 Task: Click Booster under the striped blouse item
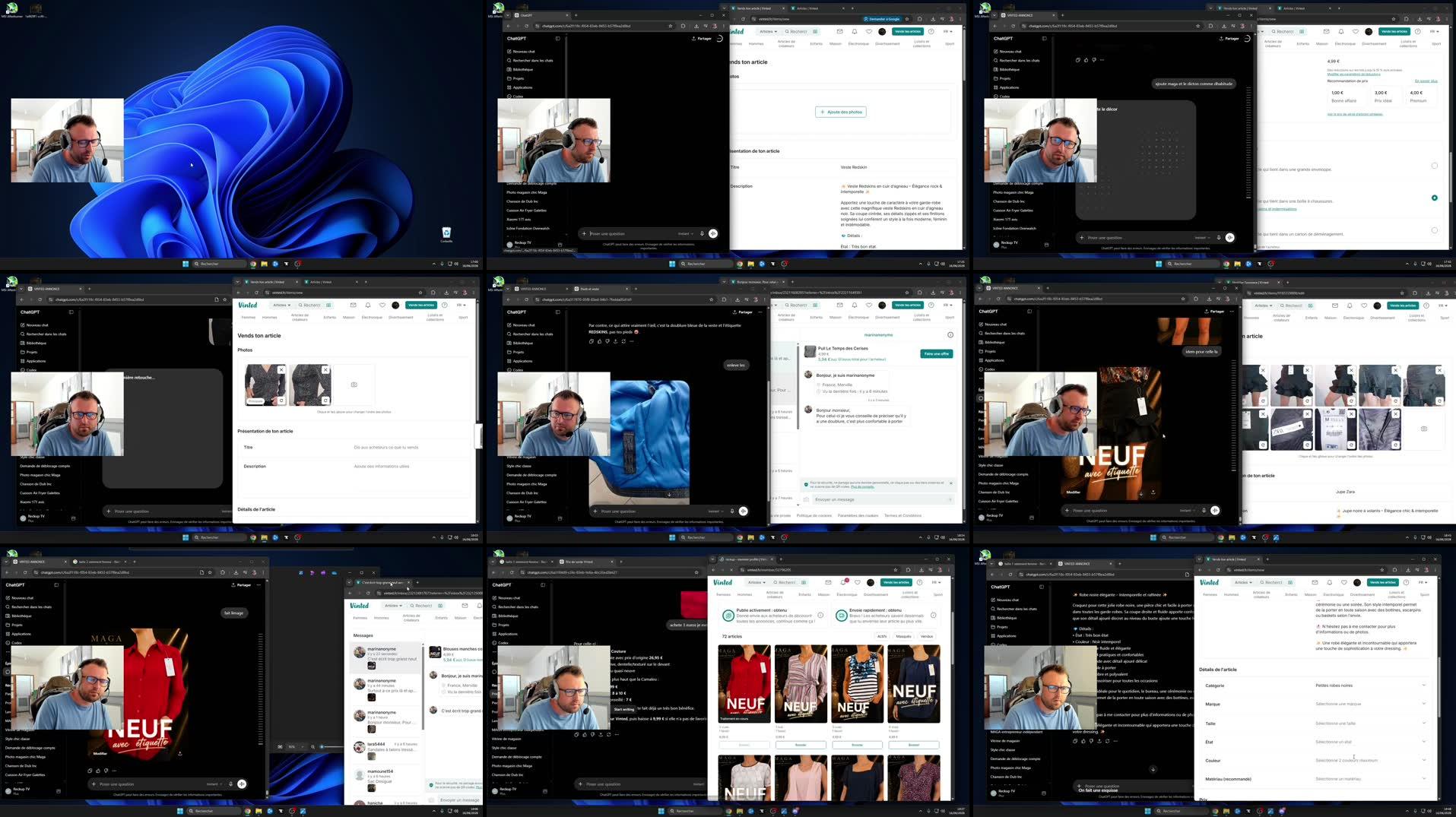pyautogui.click(x=801, y=745)
